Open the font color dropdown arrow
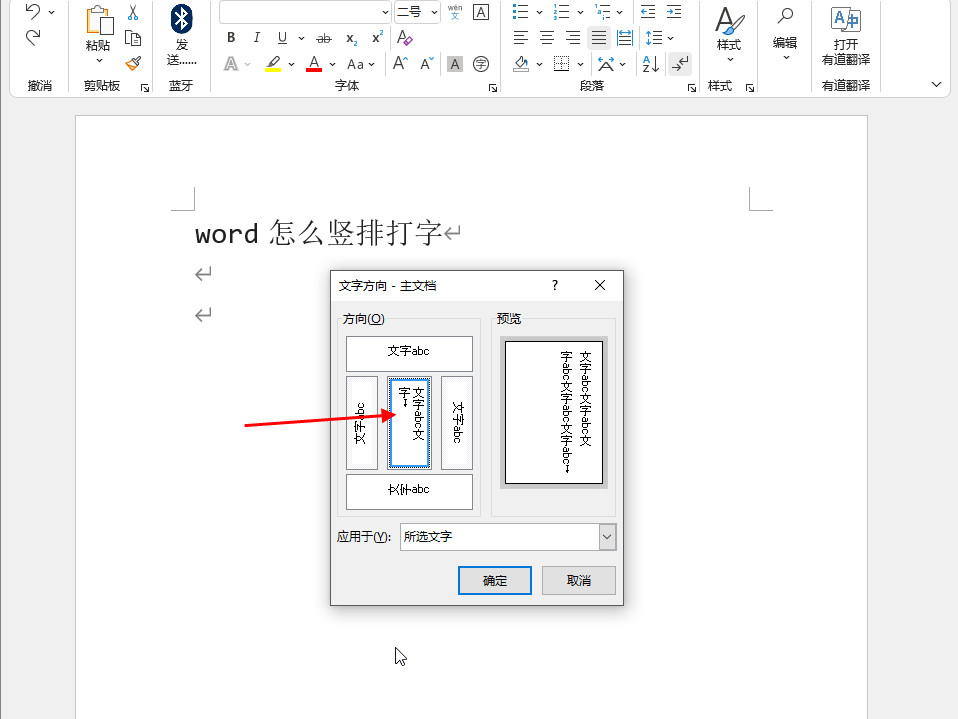Screen dimensions: 958x719 pos(332,64)
